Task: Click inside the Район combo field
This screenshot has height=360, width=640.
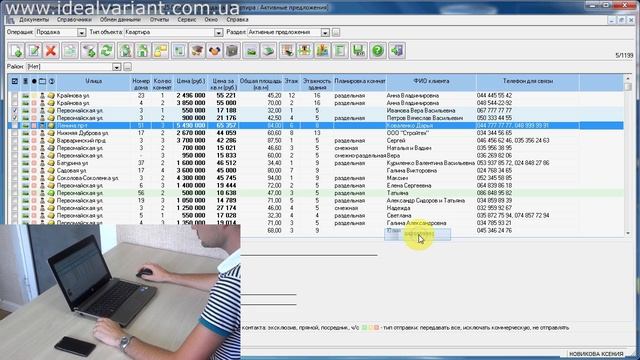Action: (x=69, y=67)
